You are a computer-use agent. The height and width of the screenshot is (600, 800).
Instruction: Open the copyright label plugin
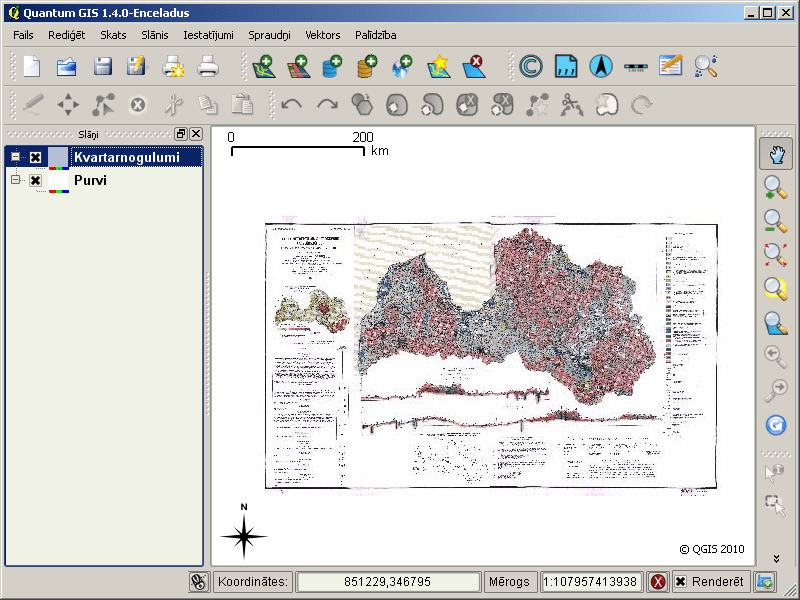coord(531,66)
